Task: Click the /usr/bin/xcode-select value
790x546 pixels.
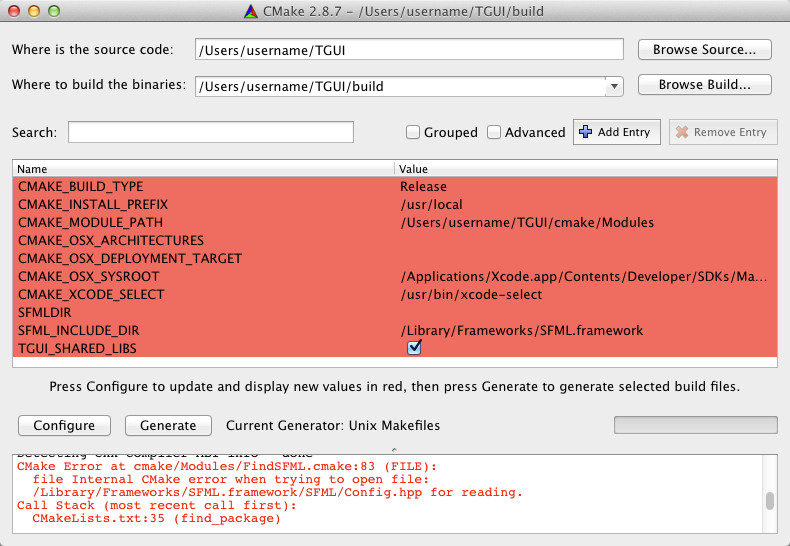Action: pos(471,294)
